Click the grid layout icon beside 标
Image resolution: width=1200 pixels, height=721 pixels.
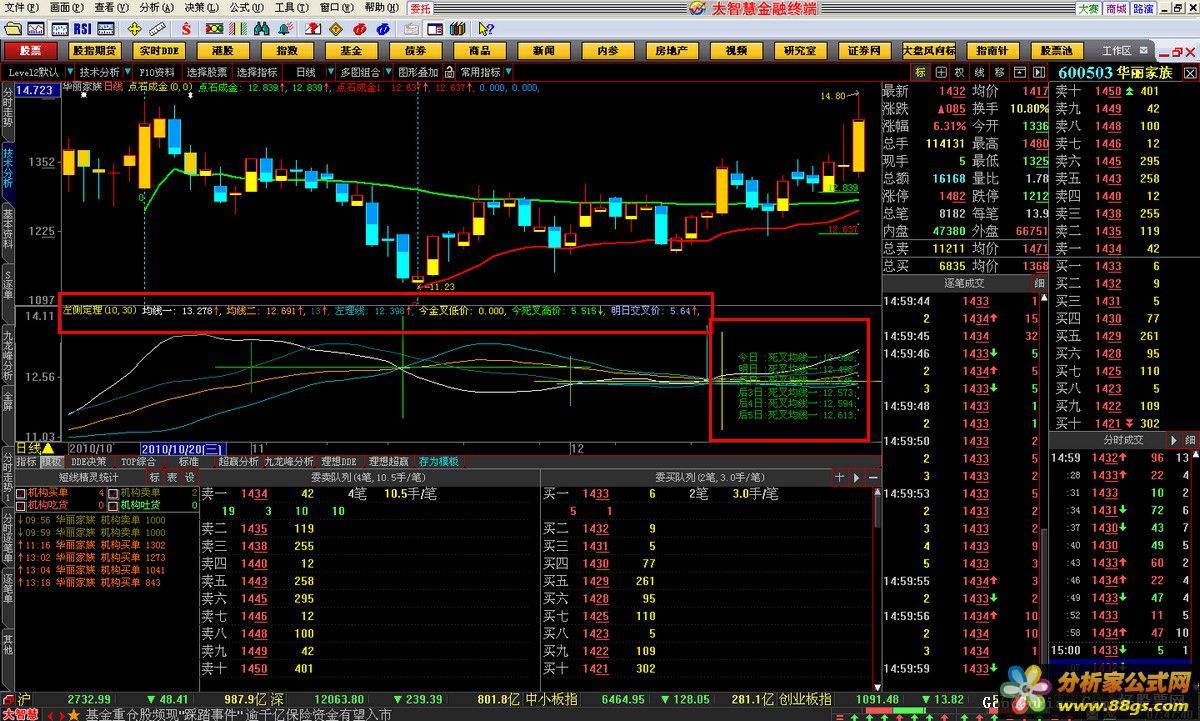(x=940, y=73)
